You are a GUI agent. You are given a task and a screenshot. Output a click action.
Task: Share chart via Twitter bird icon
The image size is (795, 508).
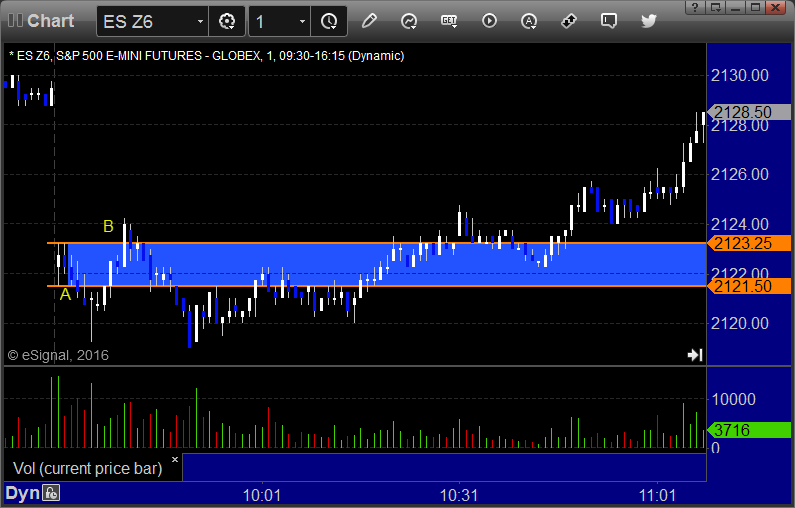648,21
